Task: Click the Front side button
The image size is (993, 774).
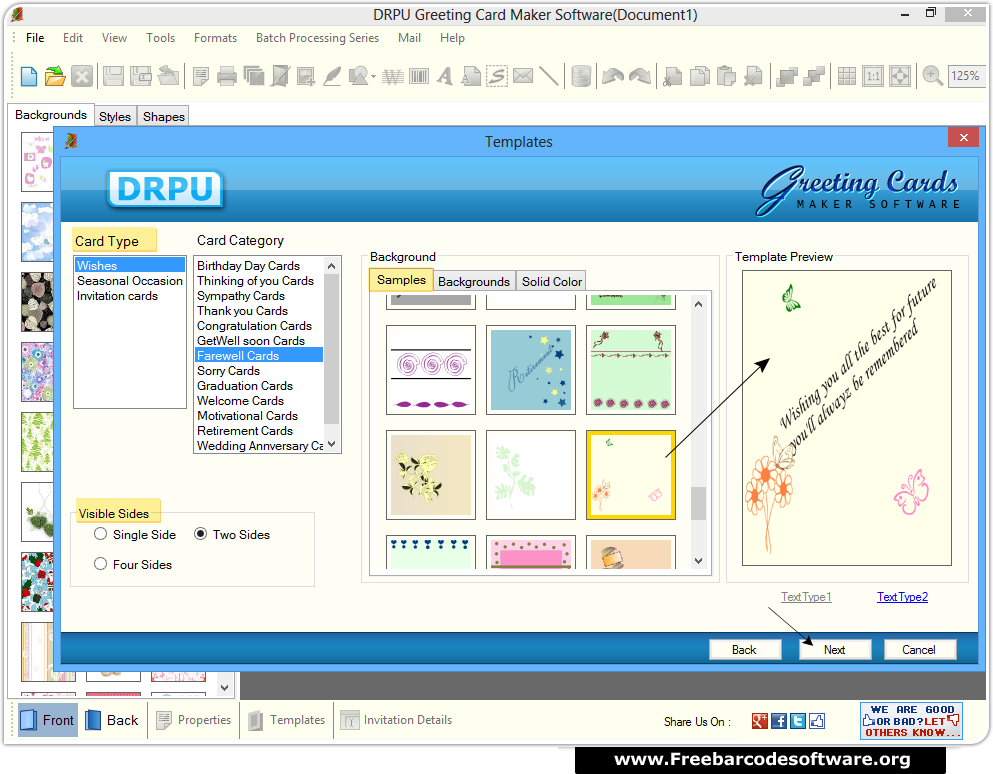Action: coord(48,720)
